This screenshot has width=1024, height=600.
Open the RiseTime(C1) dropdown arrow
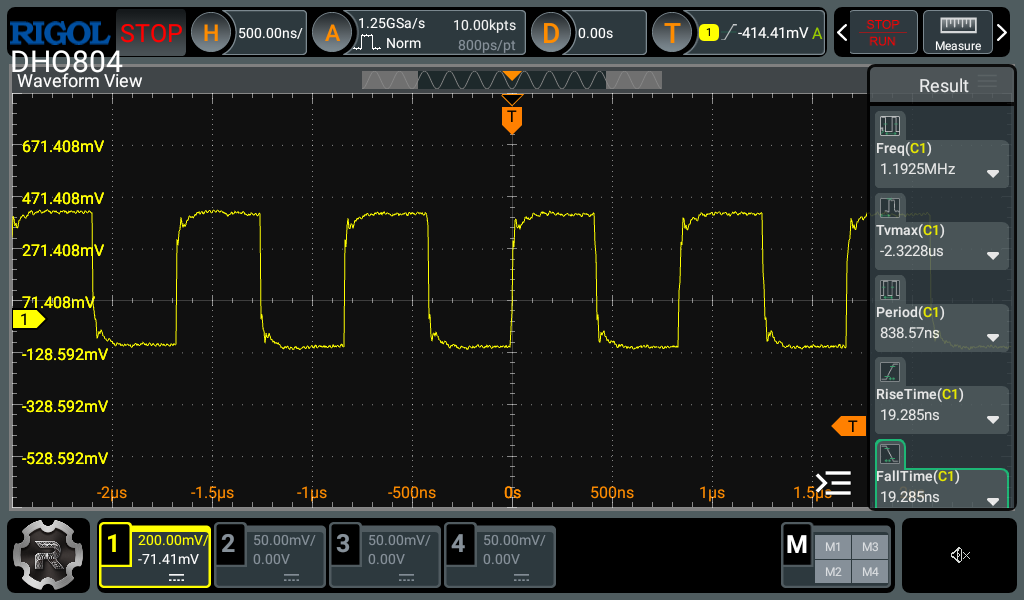click(993, 420)
